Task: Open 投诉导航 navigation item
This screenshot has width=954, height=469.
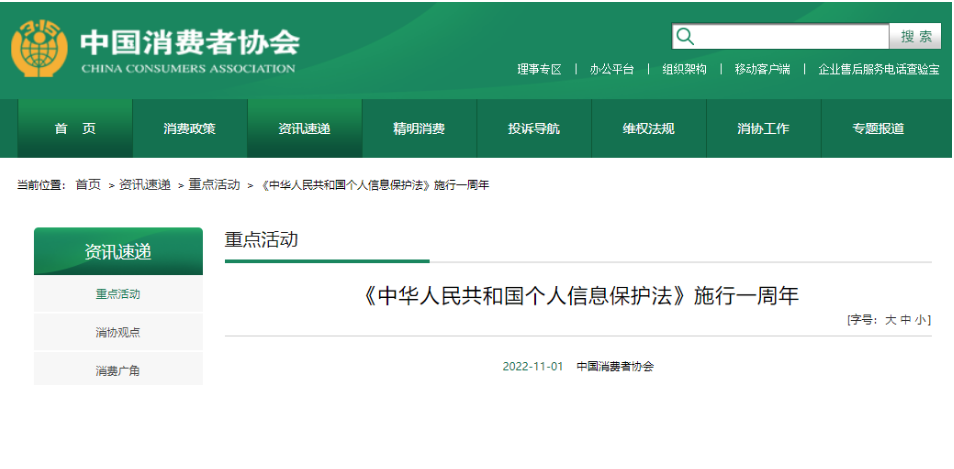Action: point(534,128)
